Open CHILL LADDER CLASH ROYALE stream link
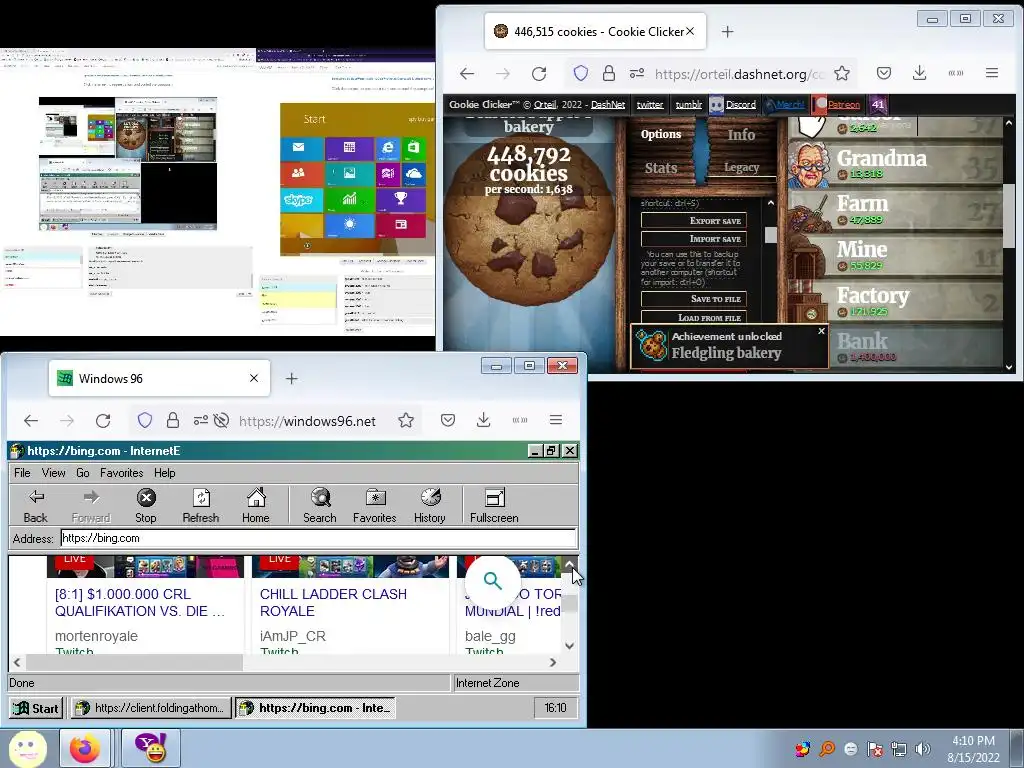This screenshot has width=1024, height=768. coord(333,602)
